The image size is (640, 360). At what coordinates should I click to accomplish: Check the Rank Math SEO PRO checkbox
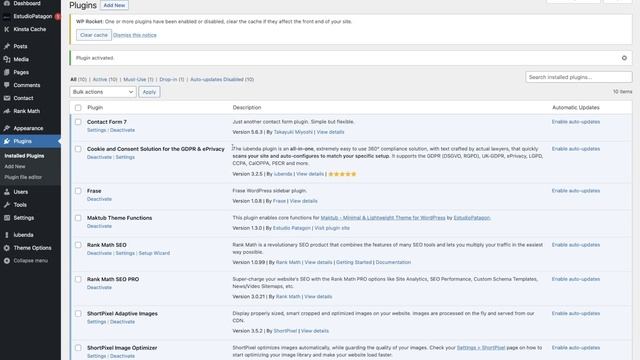(78, 279)
